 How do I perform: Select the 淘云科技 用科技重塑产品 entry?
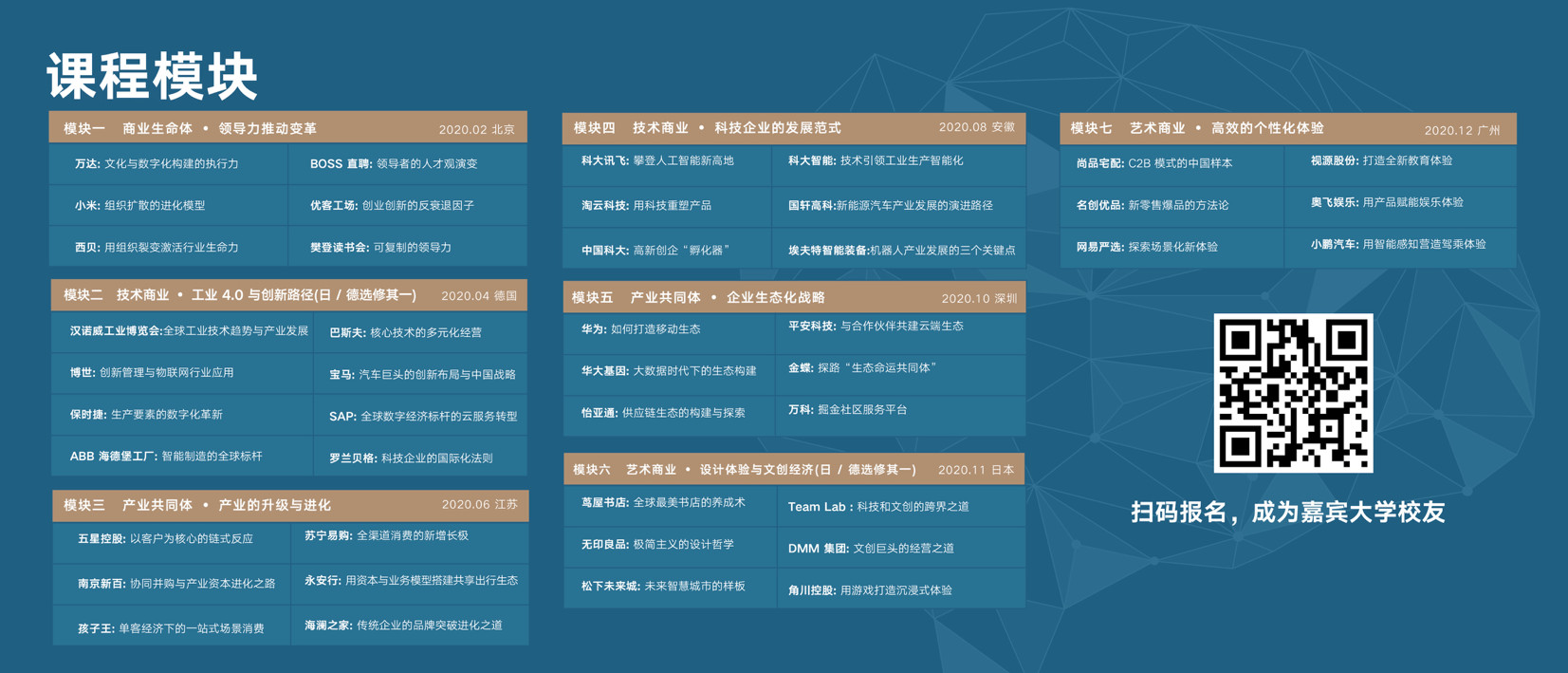[x=667, y=206]
